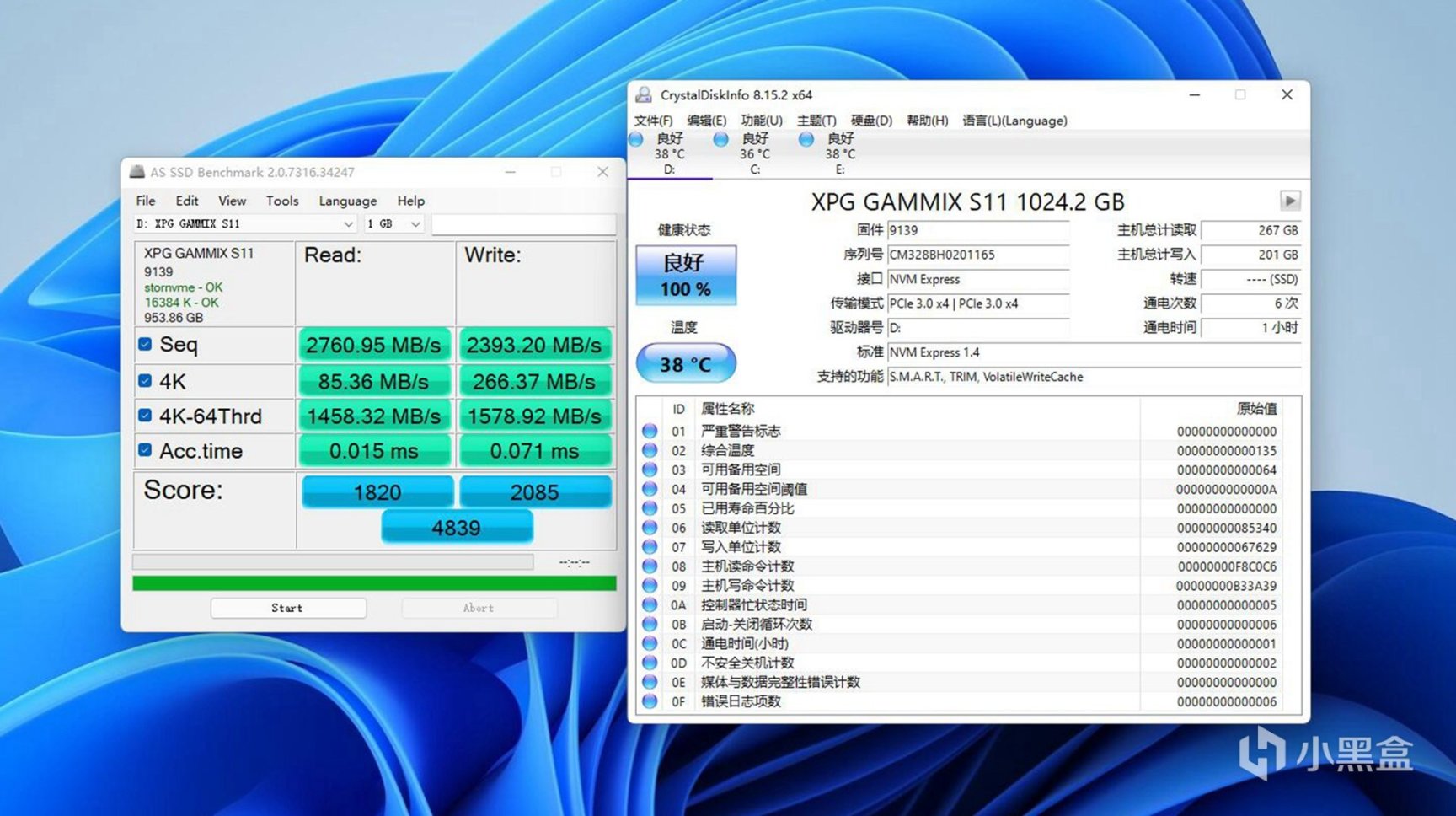Click the Start button in AS SSD Benchmark

click(288, 608)
